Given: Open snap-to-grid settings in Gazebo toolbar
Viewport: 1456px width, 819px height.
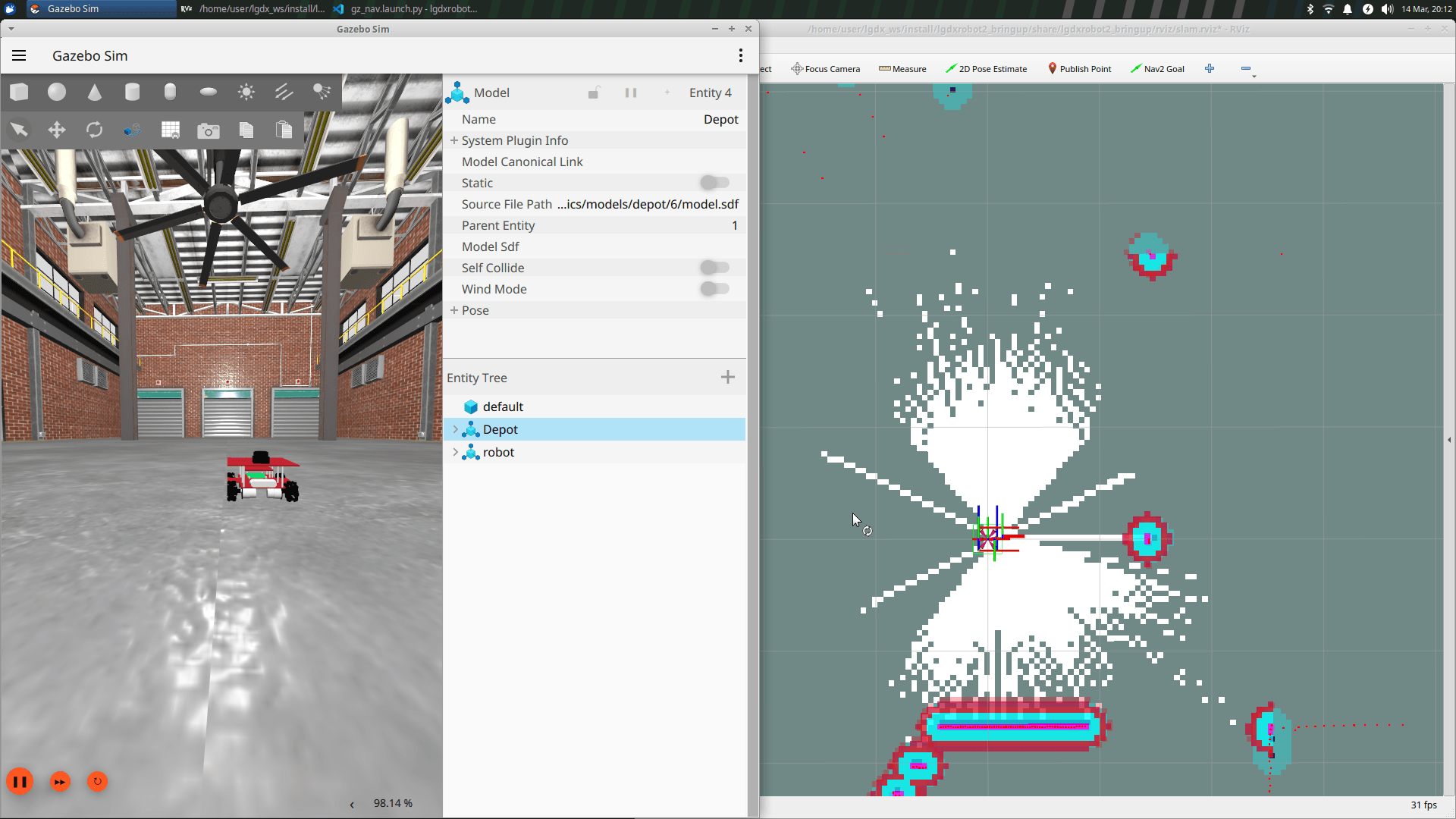Looking at the screenshot, I should point(170,129).
